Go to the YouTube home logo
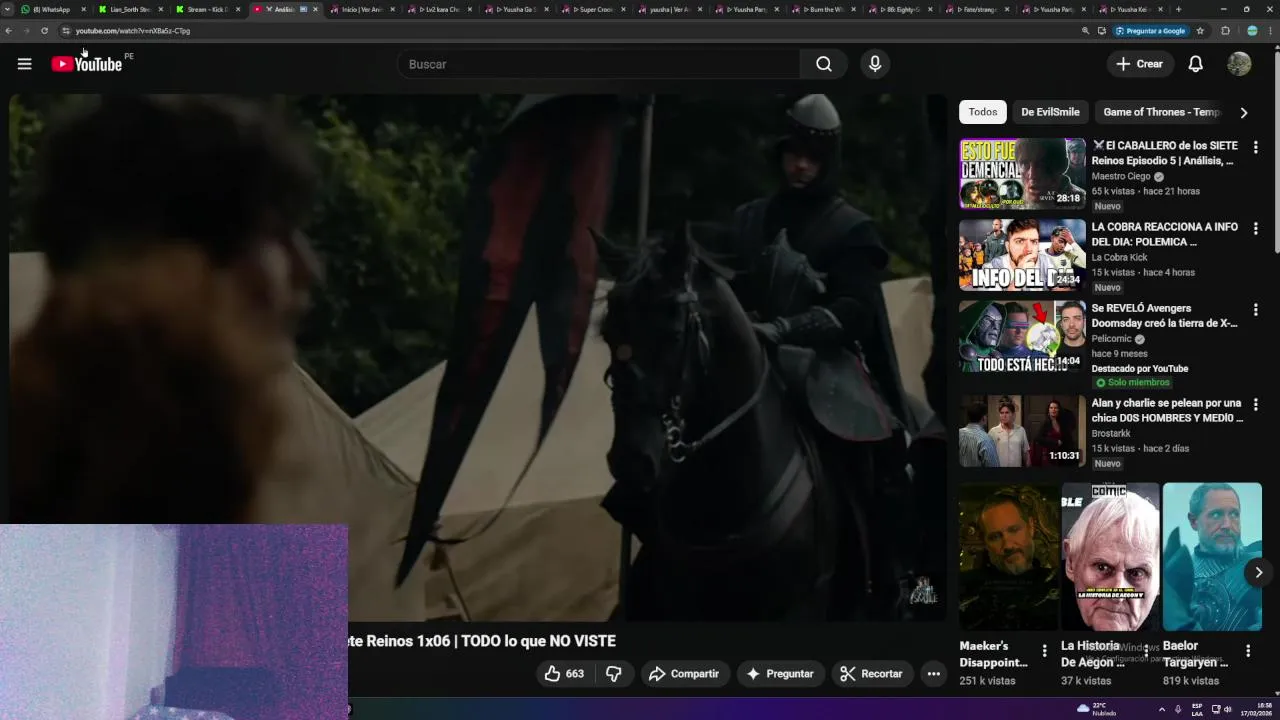 tap(87, 64)
